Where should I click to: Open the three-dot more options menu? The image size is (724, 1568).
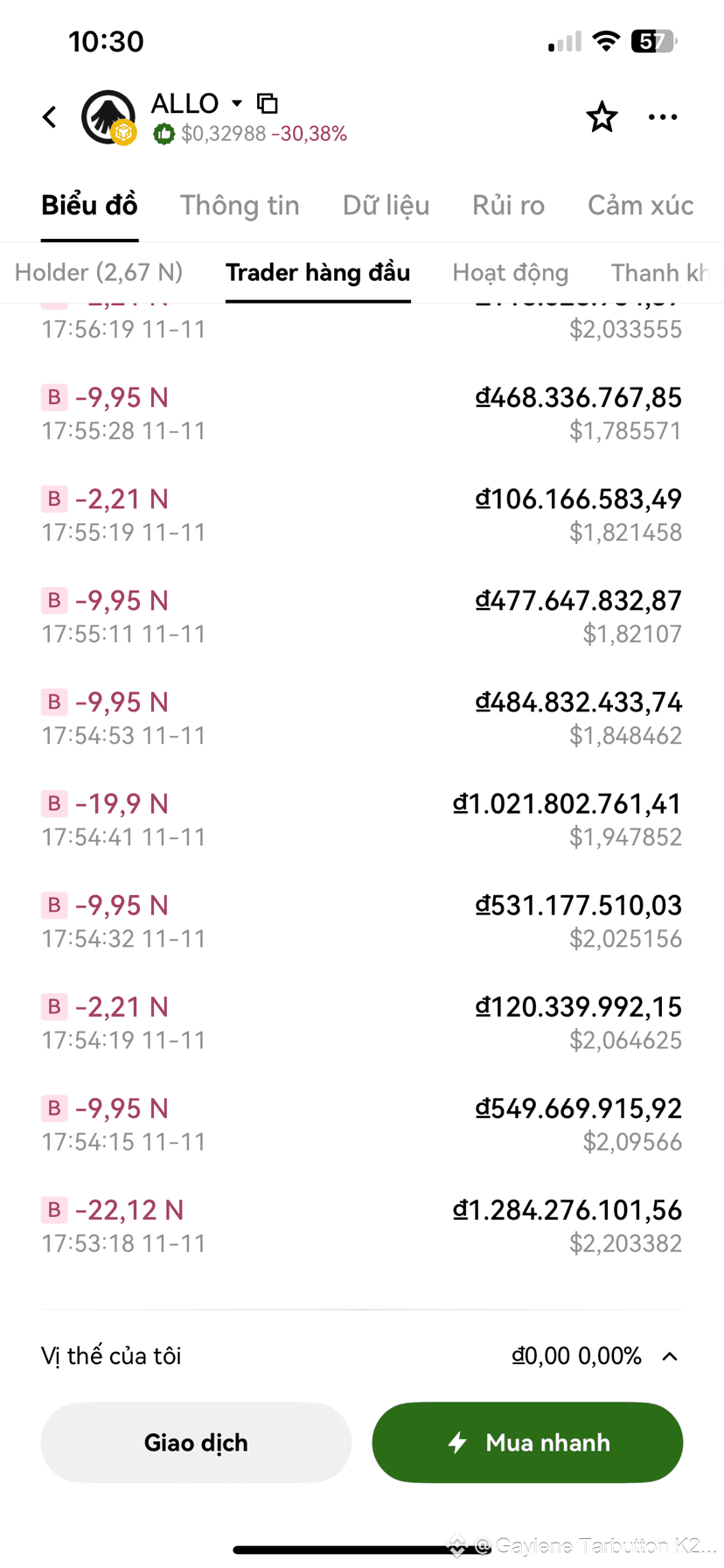click(663, 117)
